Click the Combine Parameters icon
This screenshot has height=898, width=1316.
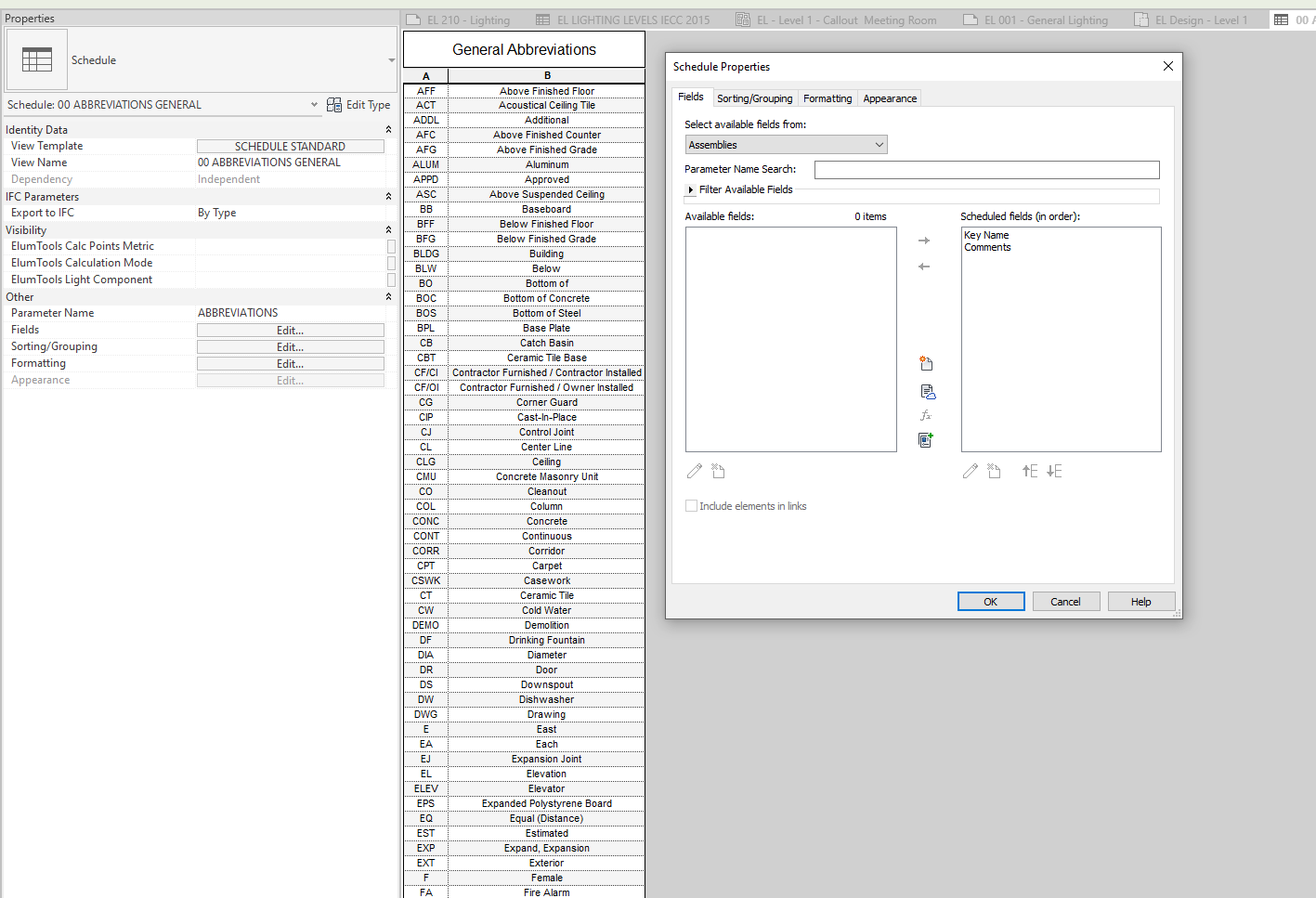926,440
